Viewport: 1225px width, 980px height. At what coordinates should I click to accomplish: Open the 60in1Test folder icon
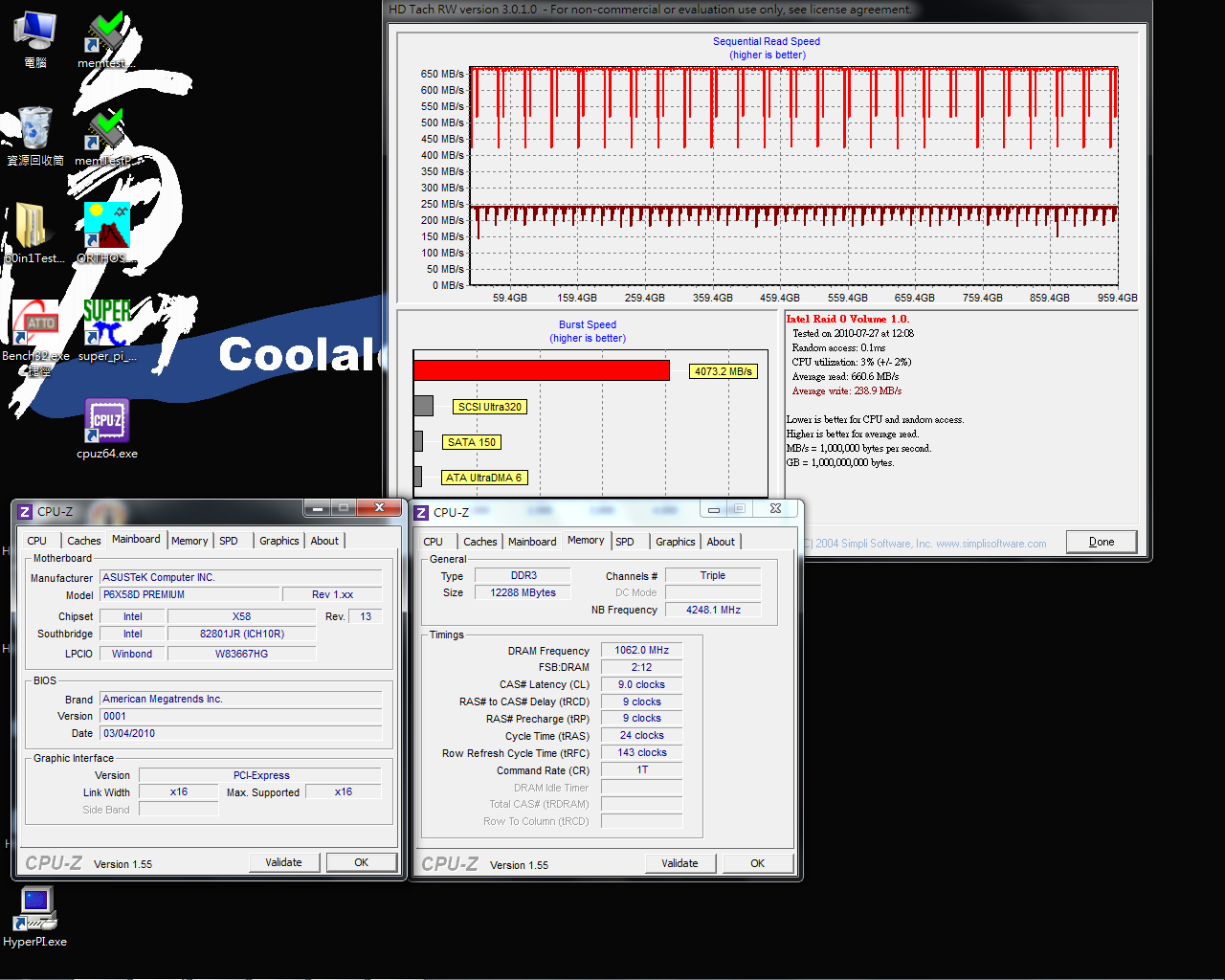click(x=34, y=234)
